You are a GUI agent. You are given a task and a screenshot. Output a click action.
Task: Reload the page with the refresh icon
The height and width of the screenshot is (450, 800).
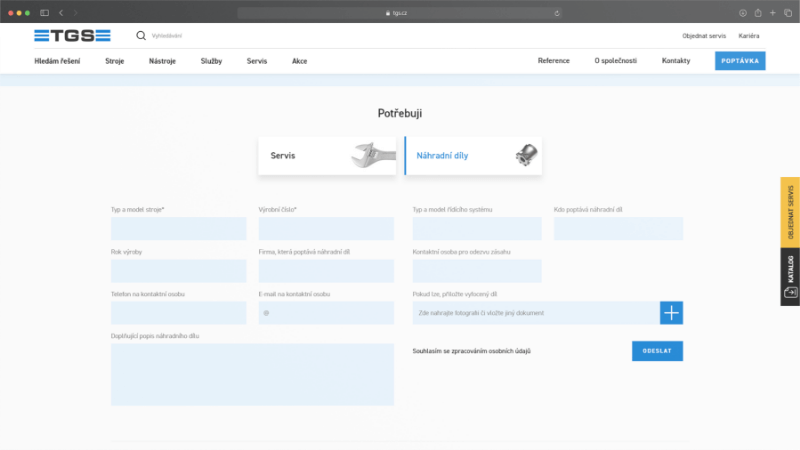tap(557, 13)
